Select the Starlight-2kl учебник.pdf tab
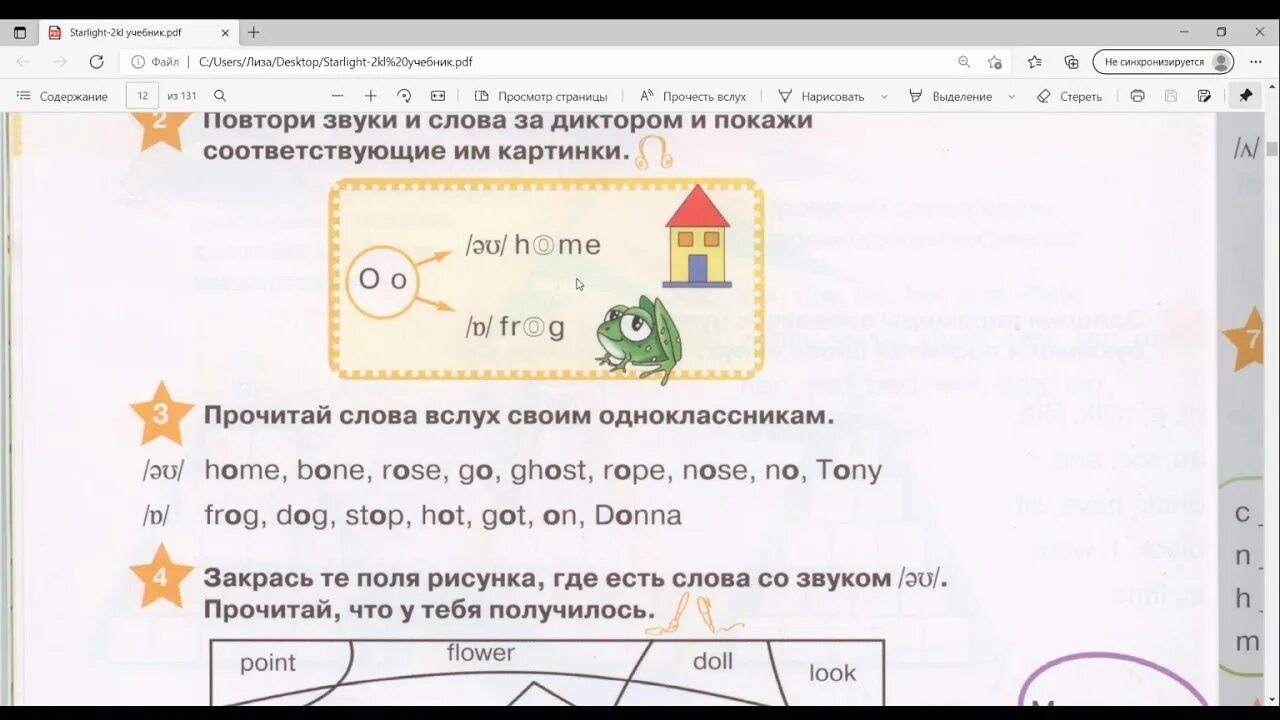 coord(139,33)
